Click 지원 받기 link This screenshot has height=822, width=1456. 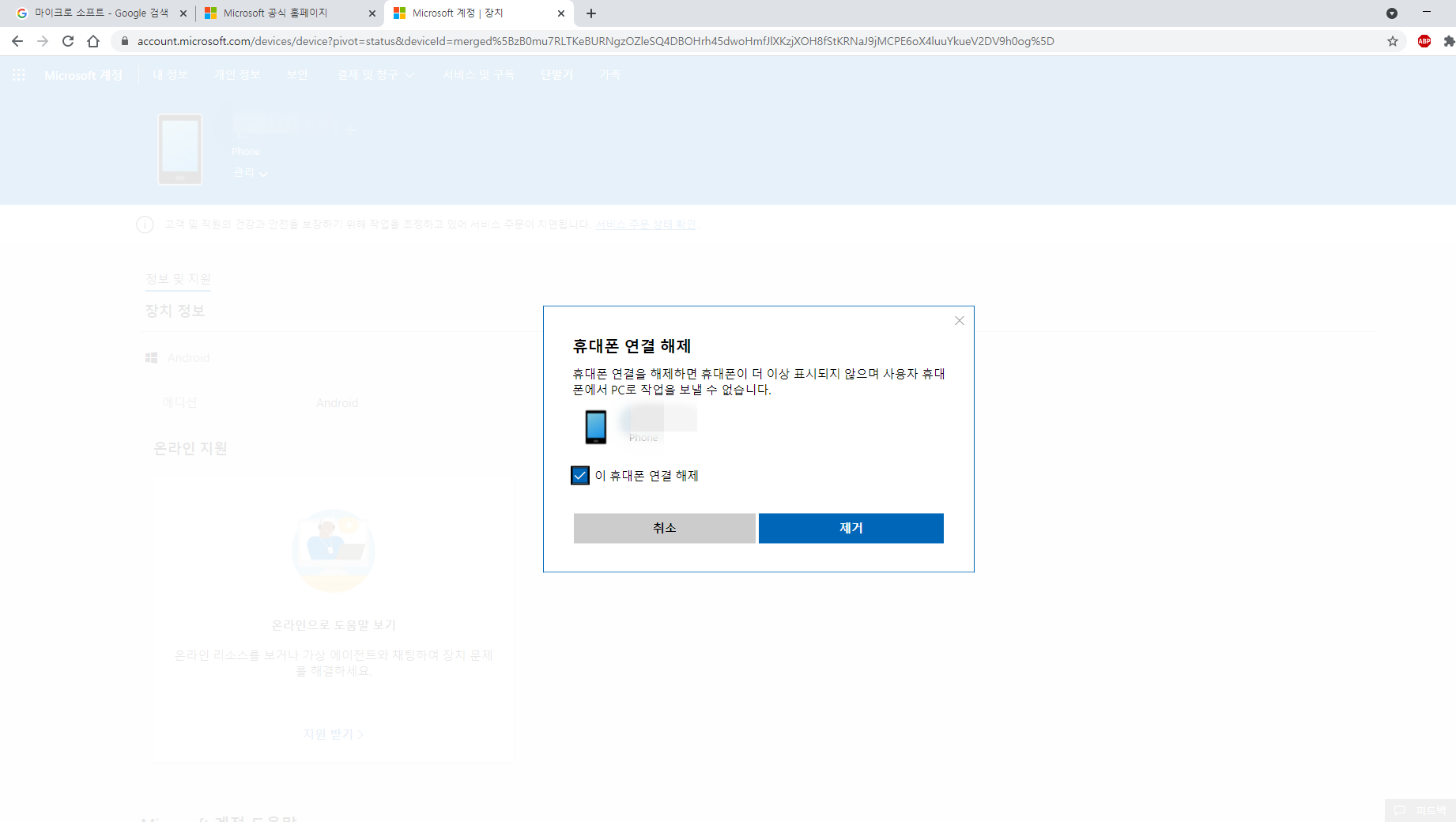click(x=333, y=734)
